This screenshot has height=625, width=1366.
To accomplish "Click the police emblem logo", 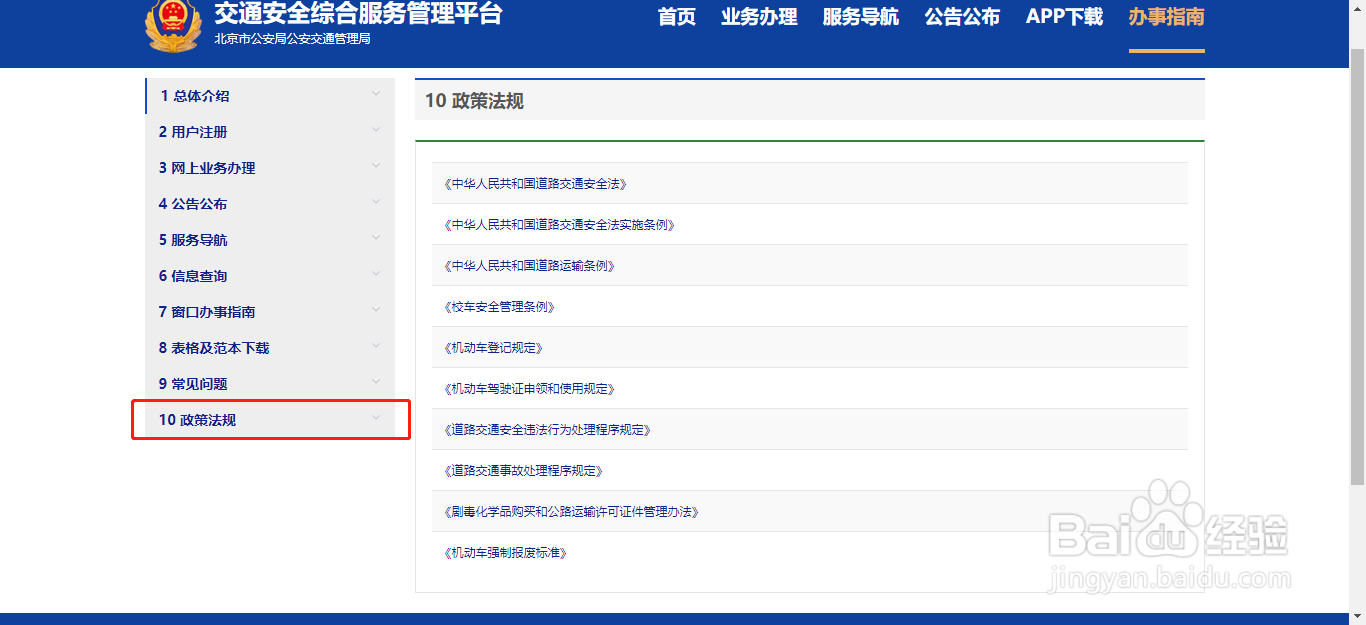I will click(x=174, y=25).
